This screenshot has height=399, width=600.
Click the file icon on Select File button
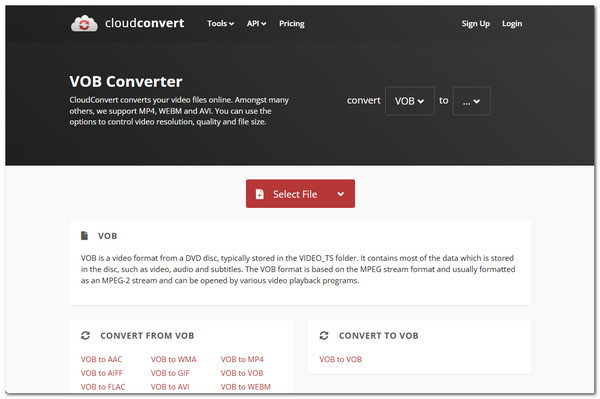click(x=259, y=194)
